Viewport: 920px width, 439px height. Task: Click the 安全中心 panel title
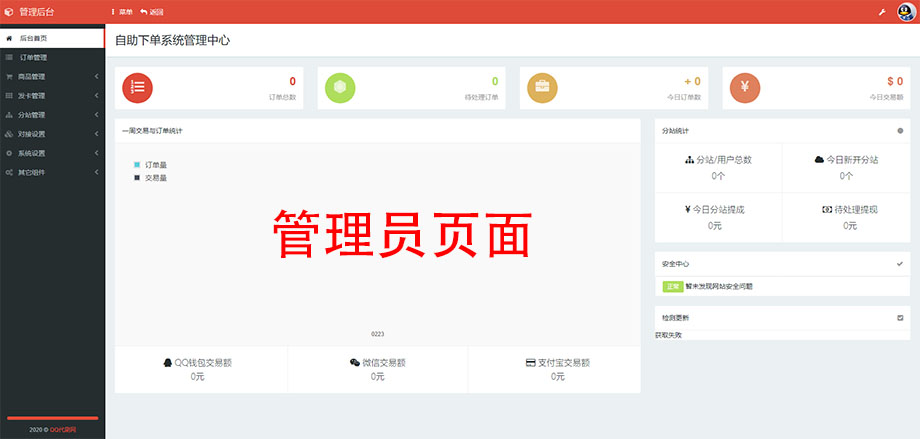(x=675, y=264)
